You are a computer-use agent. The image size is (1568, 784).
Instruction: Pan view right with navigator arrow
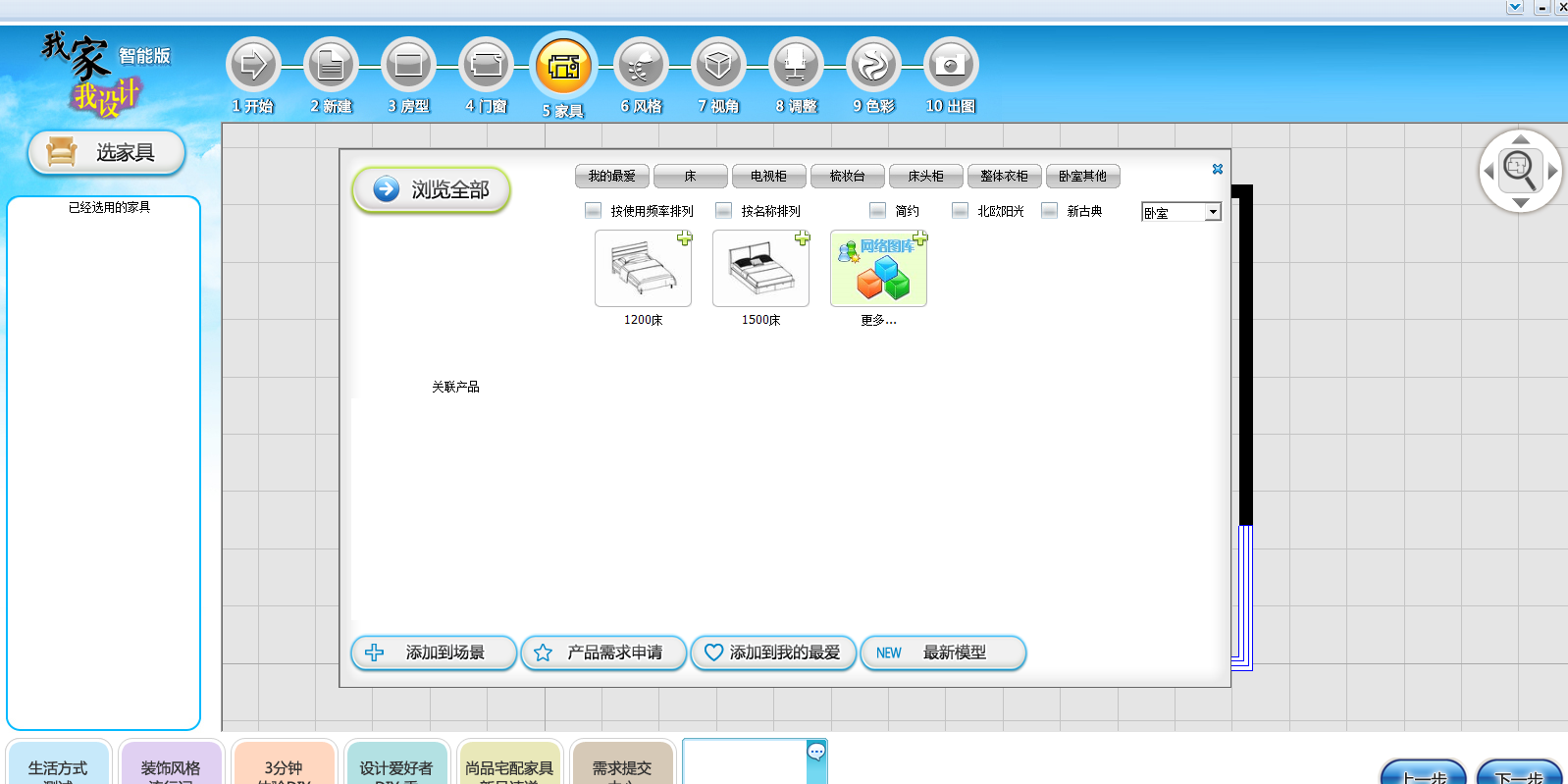1552,171
